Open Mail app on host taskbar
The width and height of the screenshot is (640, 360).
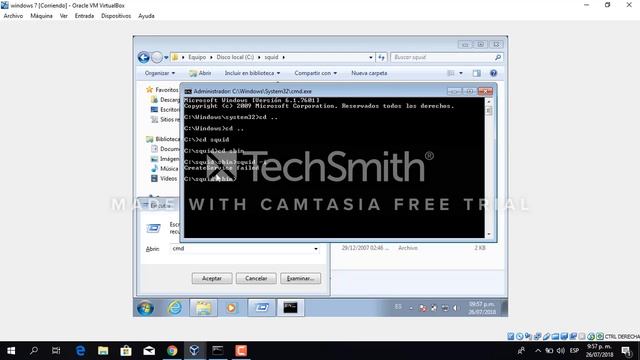click(149, 351)
